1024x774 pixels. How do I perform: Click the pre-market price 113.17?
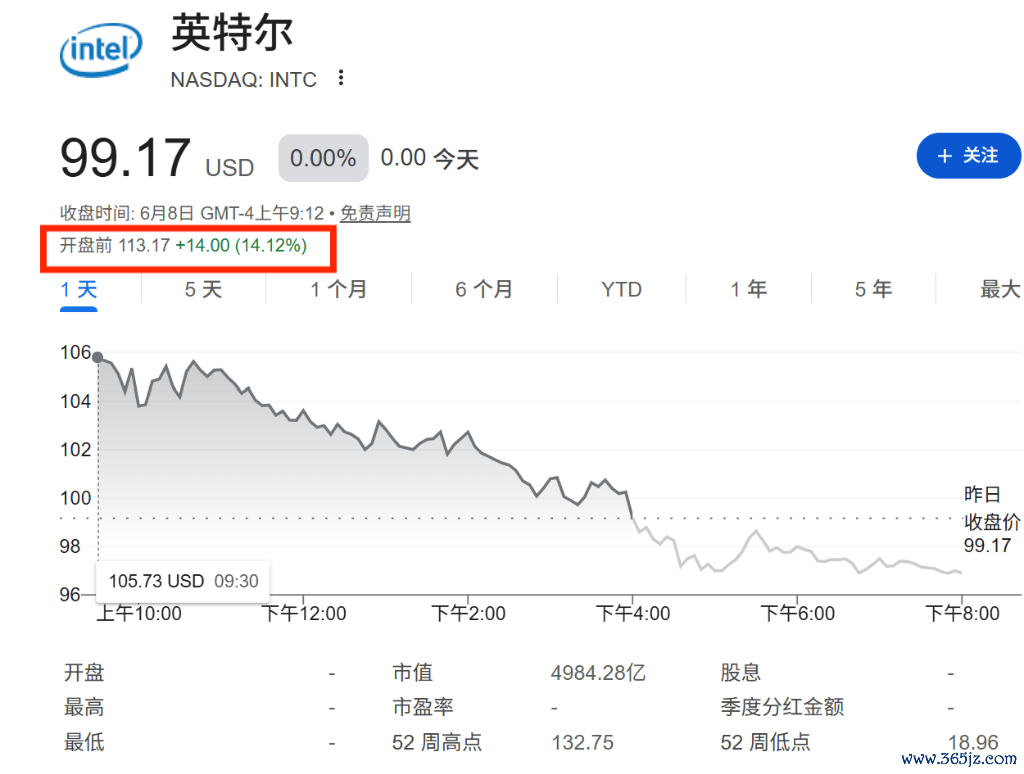[144, 246]
